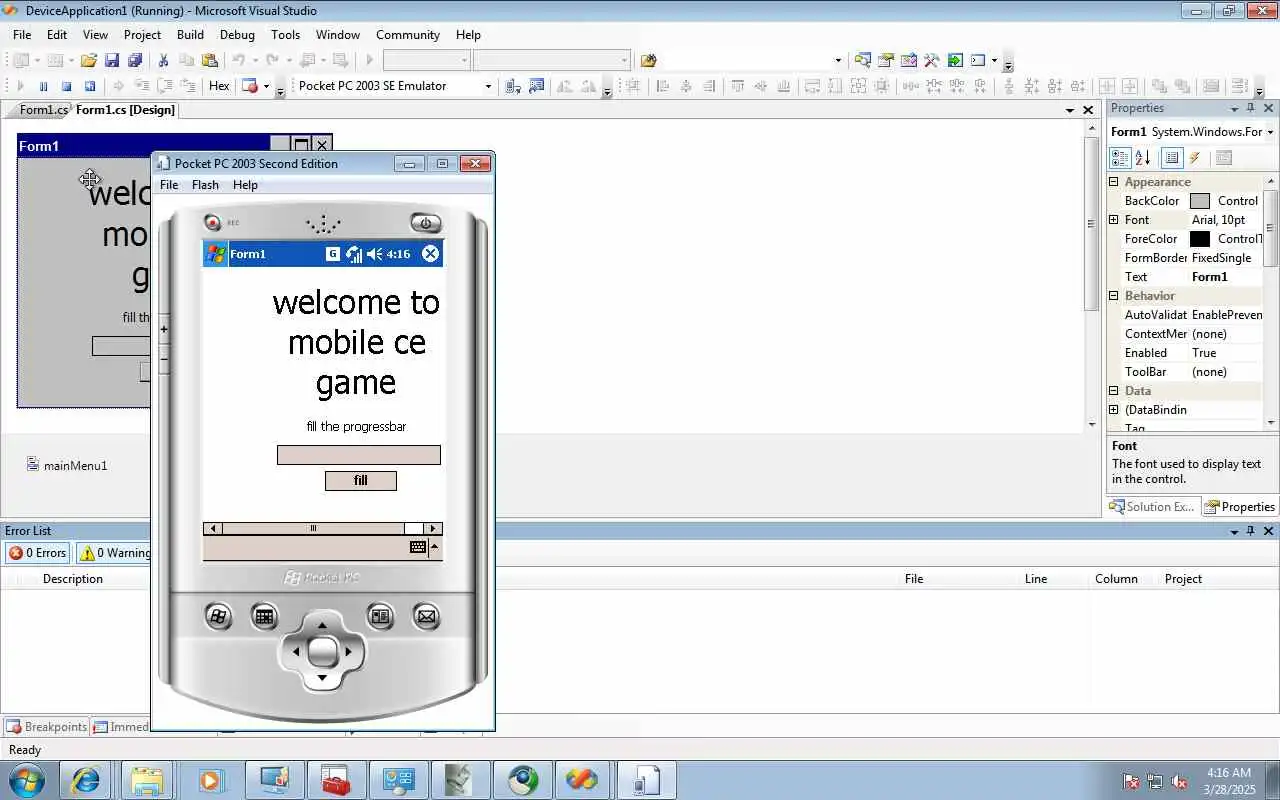Open the Flash menu in emulator window
Screen dimensions: 1280x800
[x=205, y=185]
